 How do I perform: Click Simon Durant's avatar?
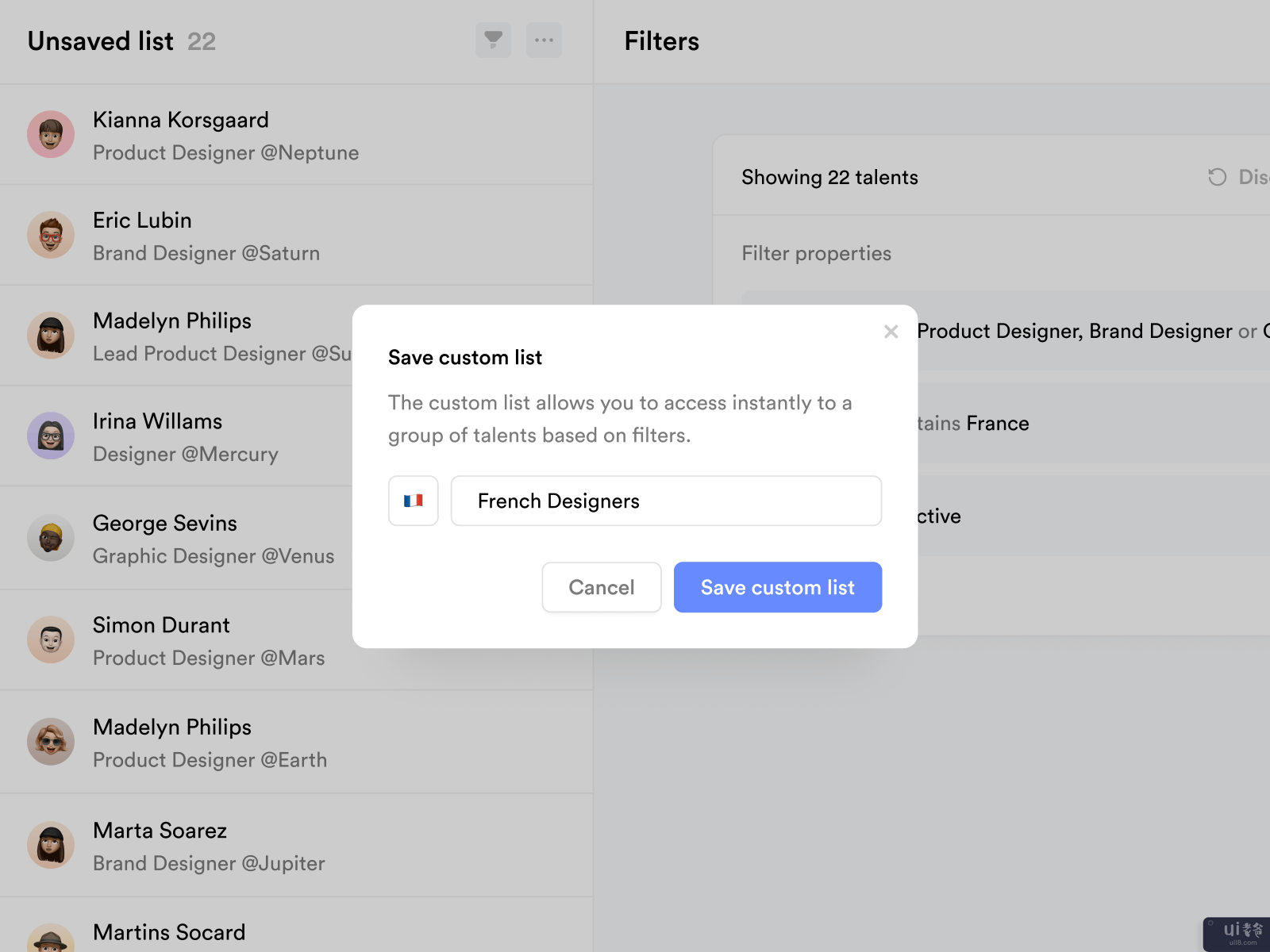pos(51,639)
